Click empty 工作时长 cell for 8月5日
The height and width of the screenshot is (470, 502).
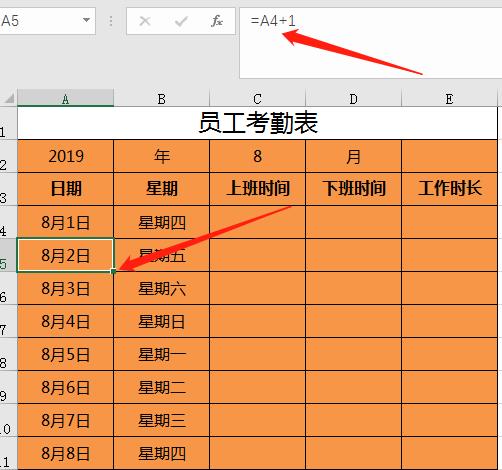(x=449, y=354)
